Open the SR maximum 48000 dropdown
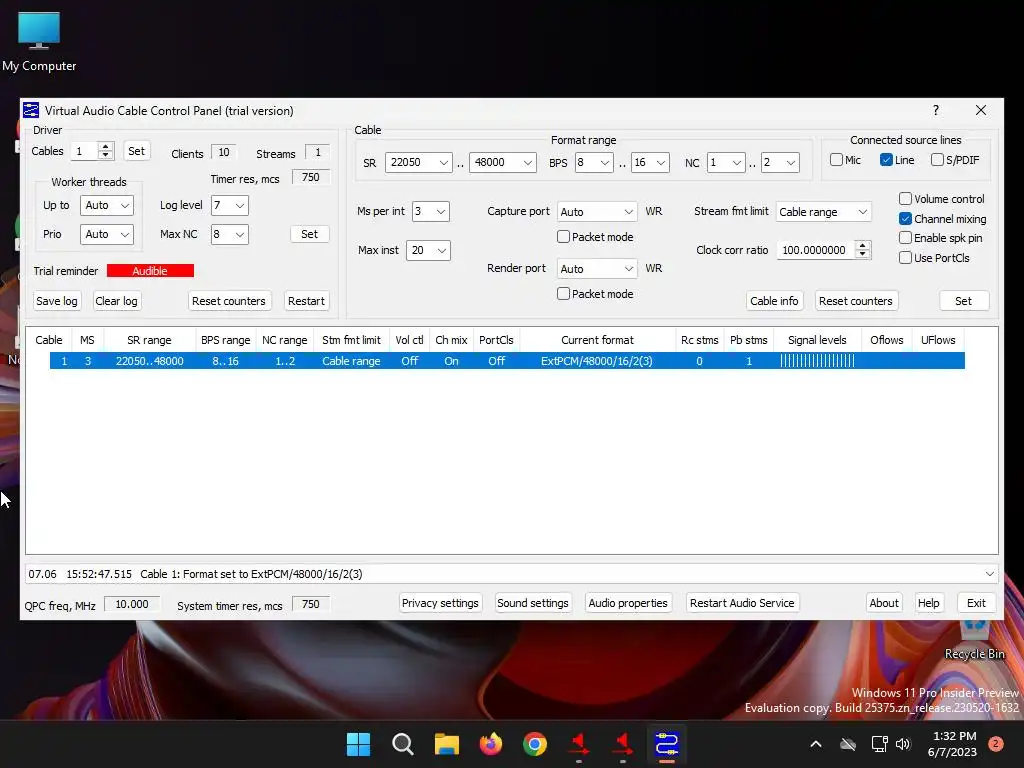 pos(502,162)
